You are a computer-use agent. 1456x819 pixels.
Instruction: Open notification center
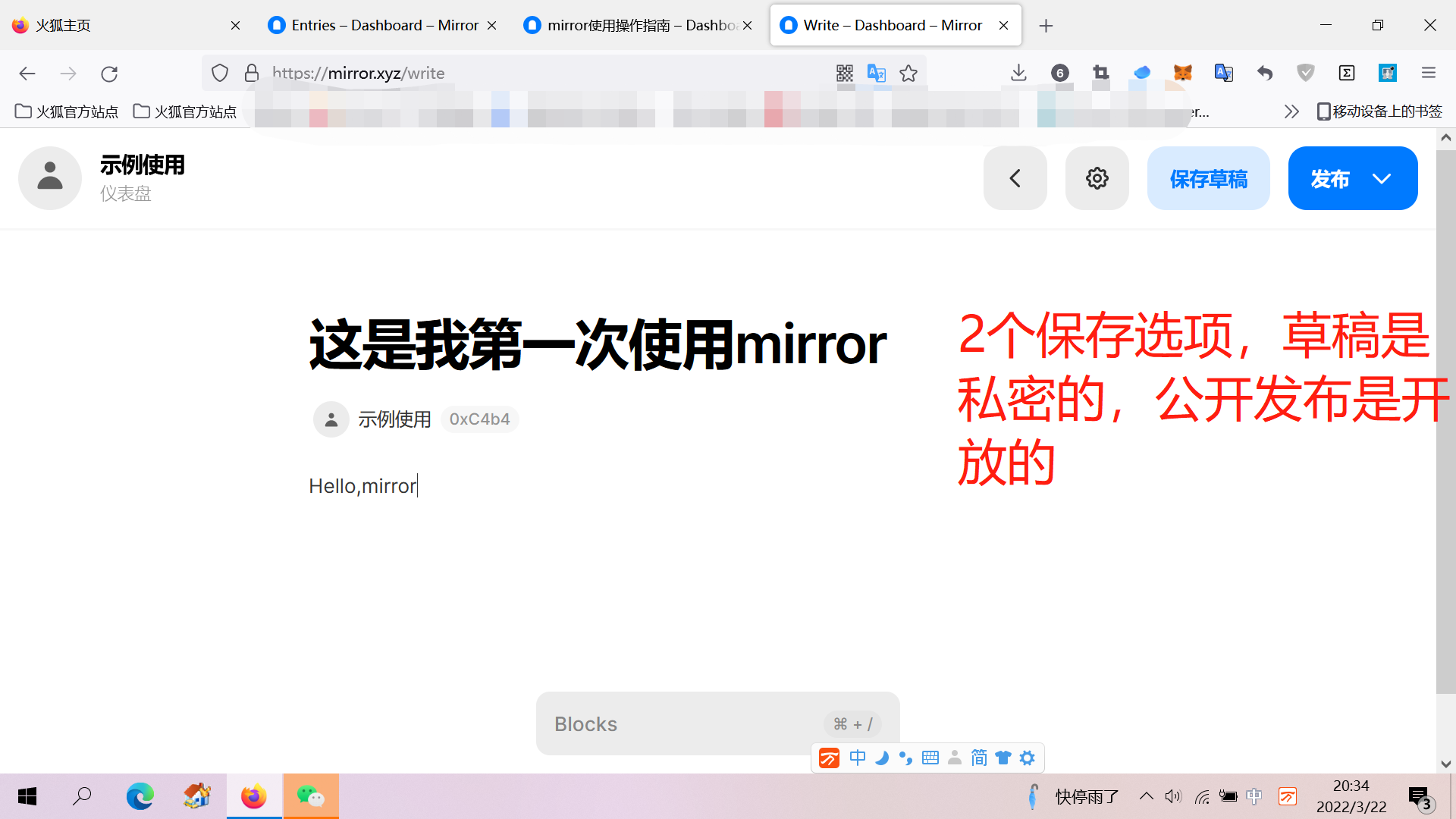1420,798
